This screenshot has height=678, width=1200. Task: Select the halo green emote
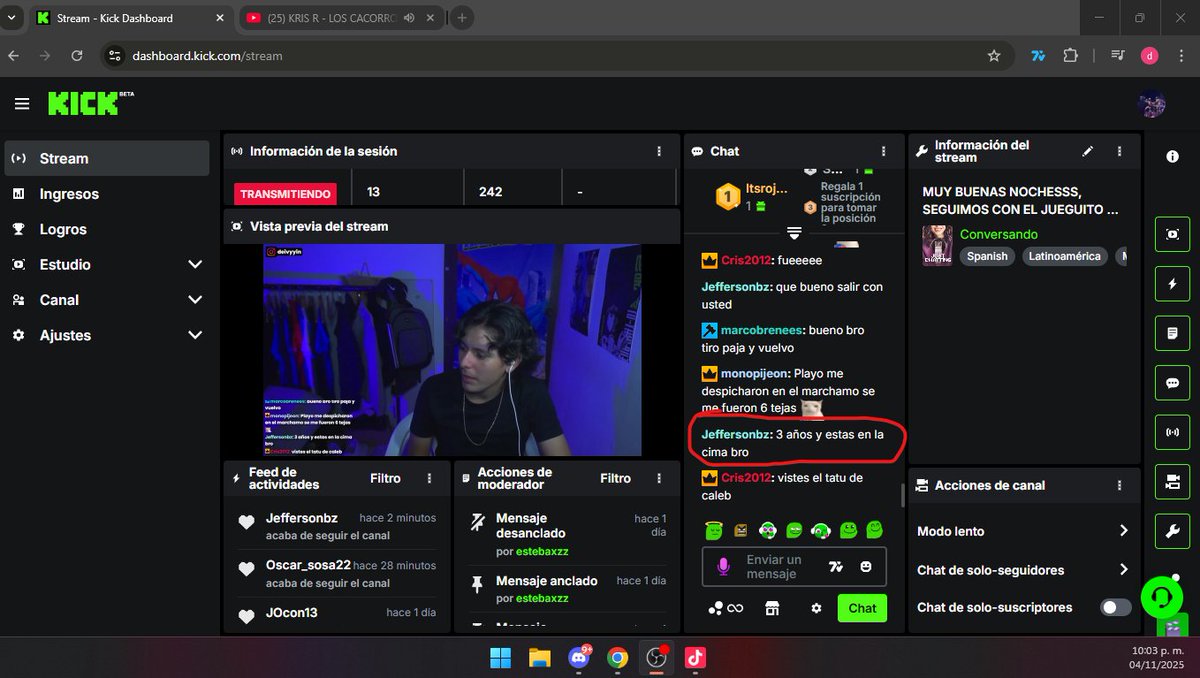click(x=714, y=530)
